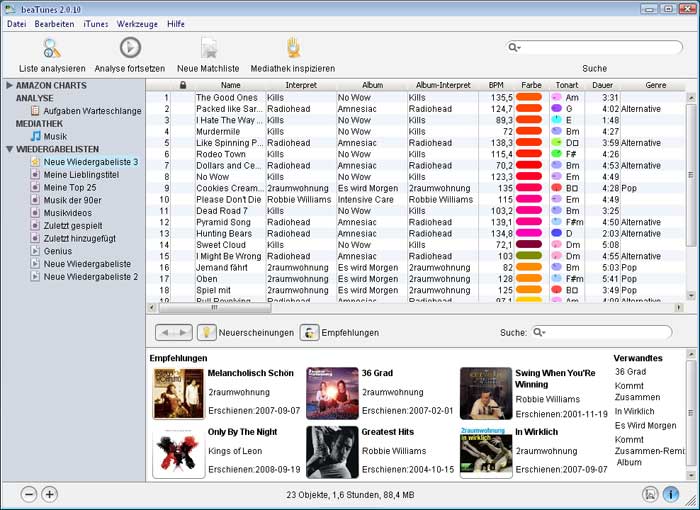Viewport: 700px width, 510px height.
Task: Open the Bearbeiten menu
Action: click(x=54, y=23)
